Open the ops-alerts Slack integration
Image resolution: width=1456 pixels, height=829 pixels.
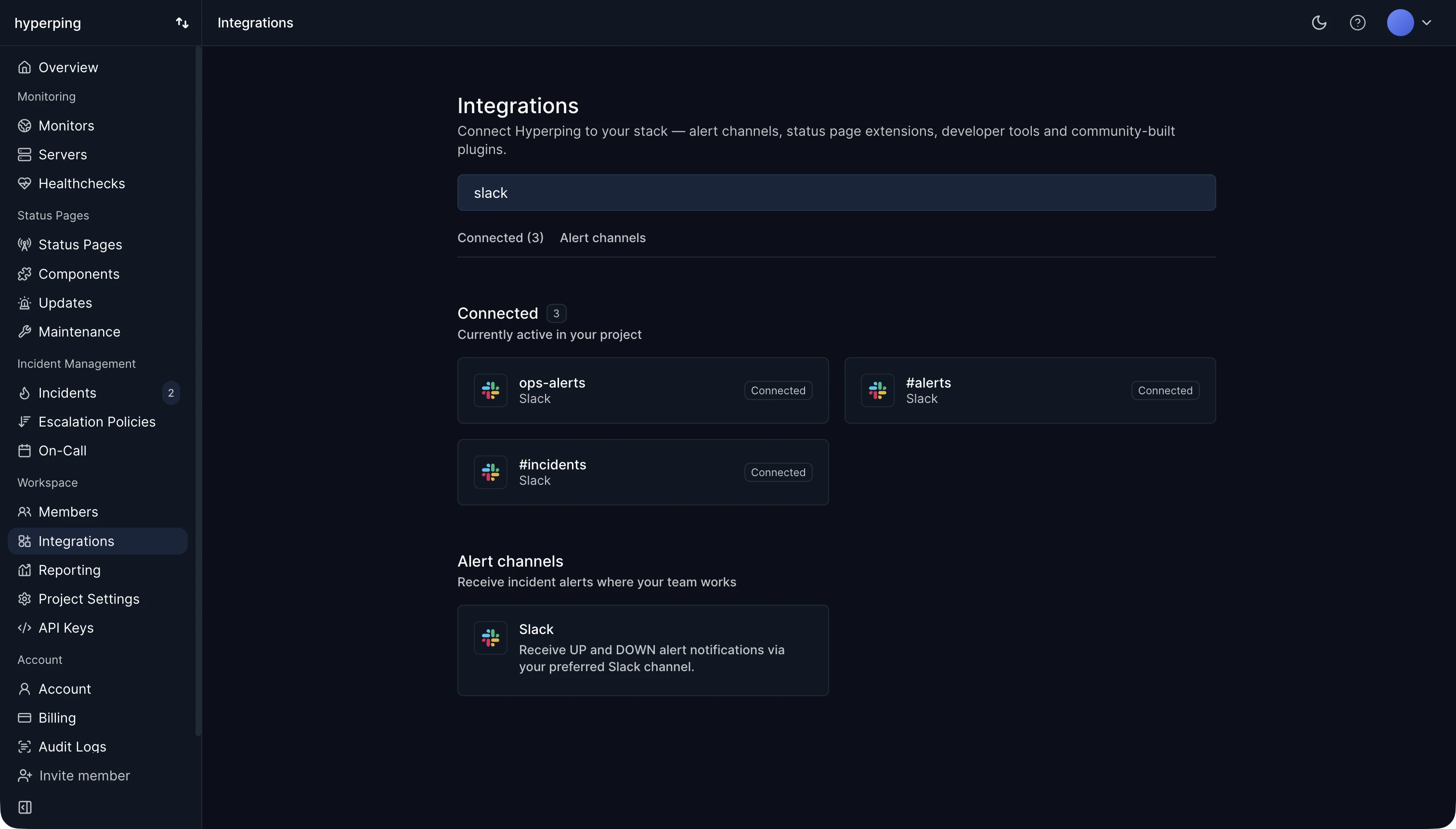[x=643, y=390]
